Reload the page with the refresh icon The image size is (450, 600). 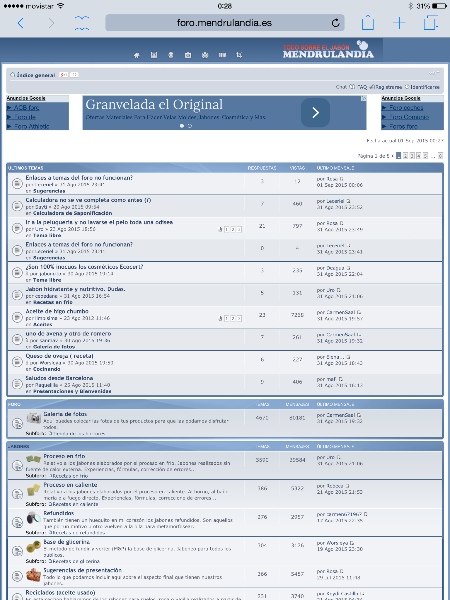336,23
